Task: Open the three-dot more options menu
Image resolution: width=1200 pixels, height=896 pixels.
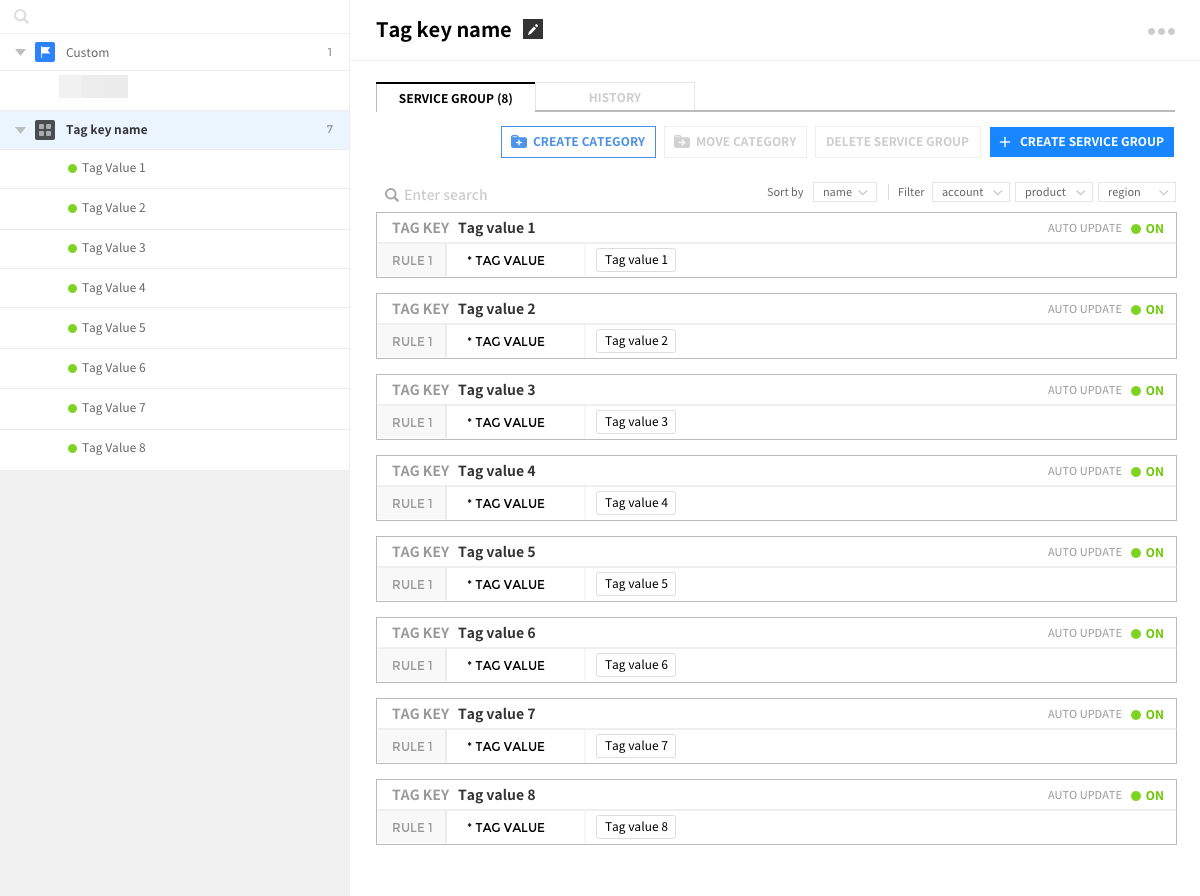Action: tap(1161, 32)
